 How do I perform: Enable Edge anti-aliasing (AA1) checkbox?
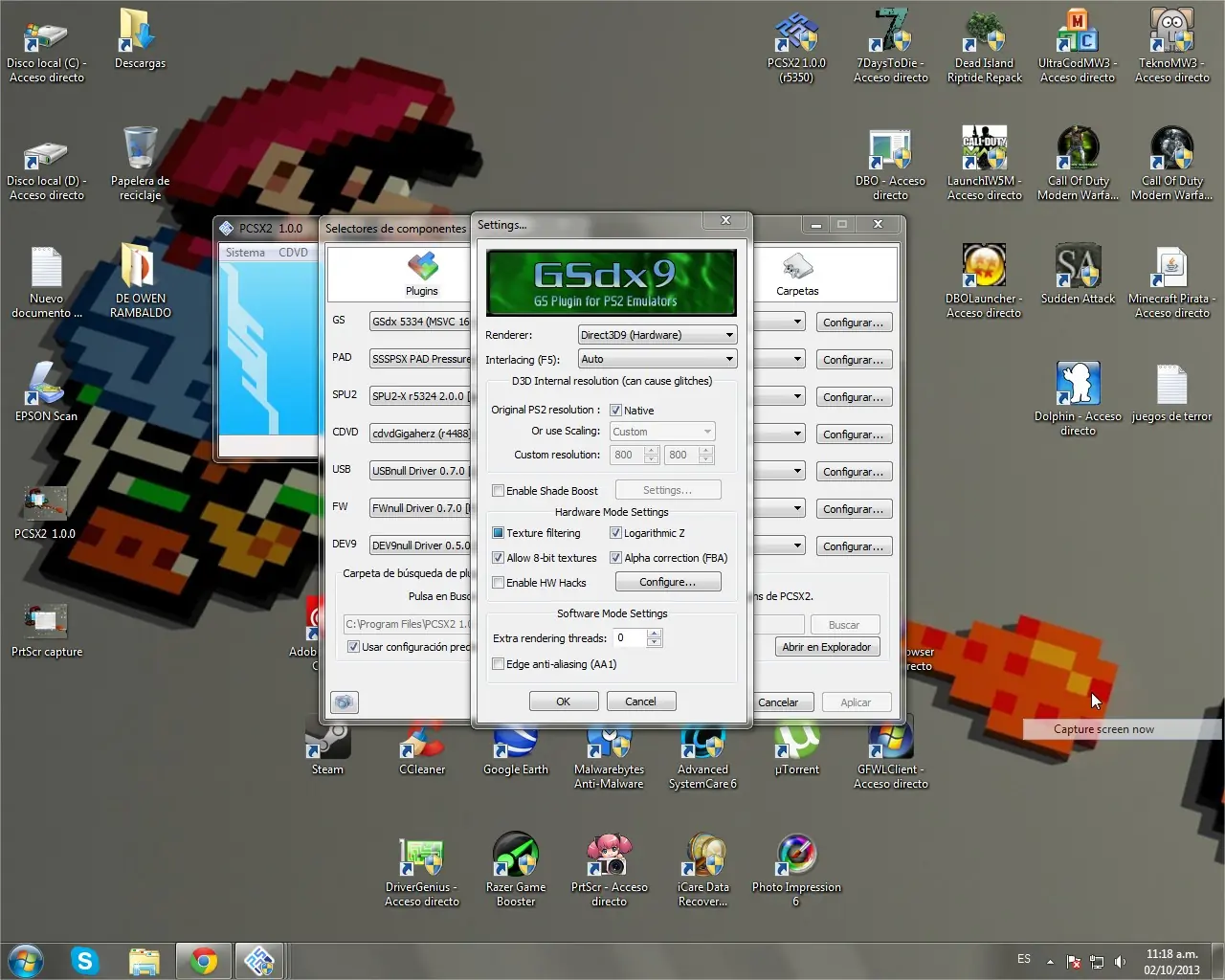pyautogui.click(x=498, y=664)
